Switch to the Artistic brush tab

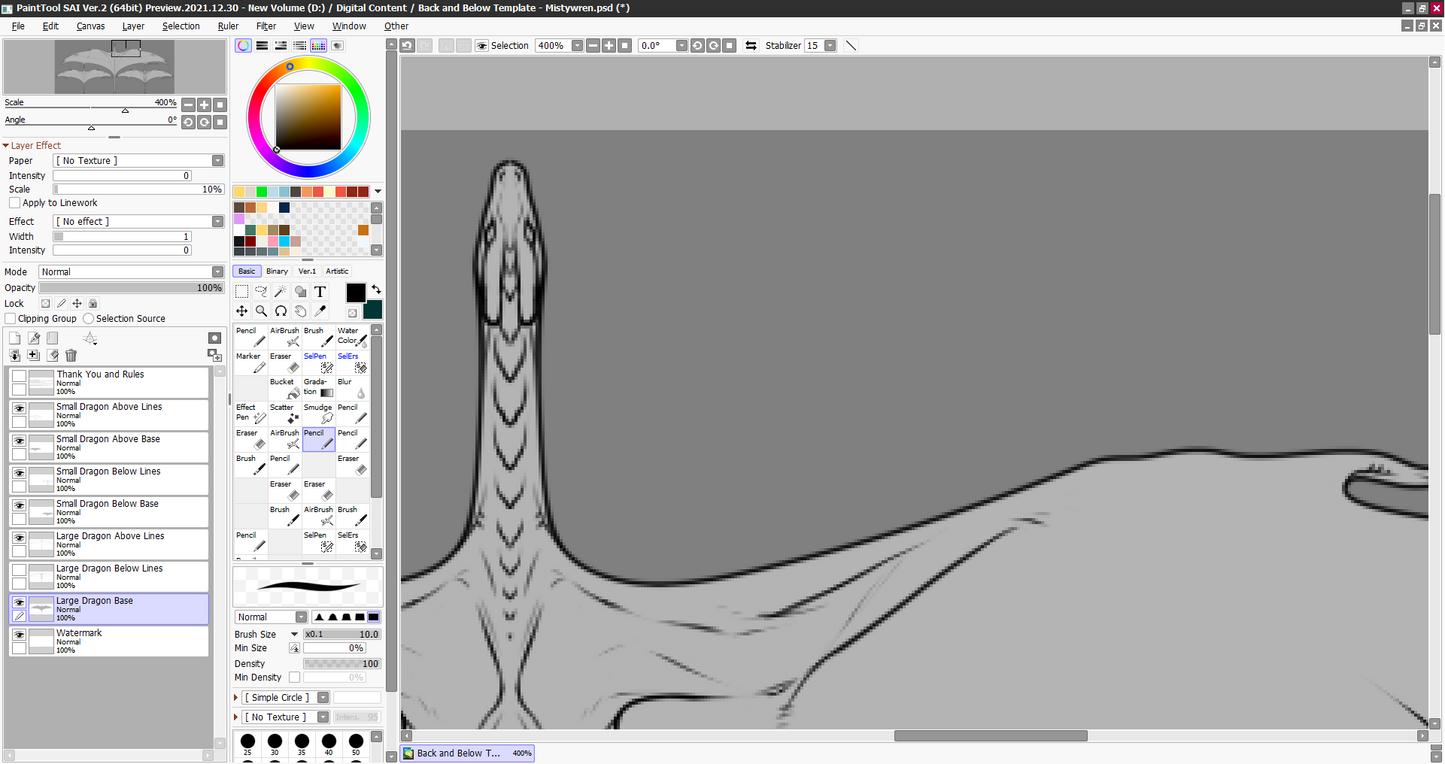pyautogui.click(x=337, y=271)
